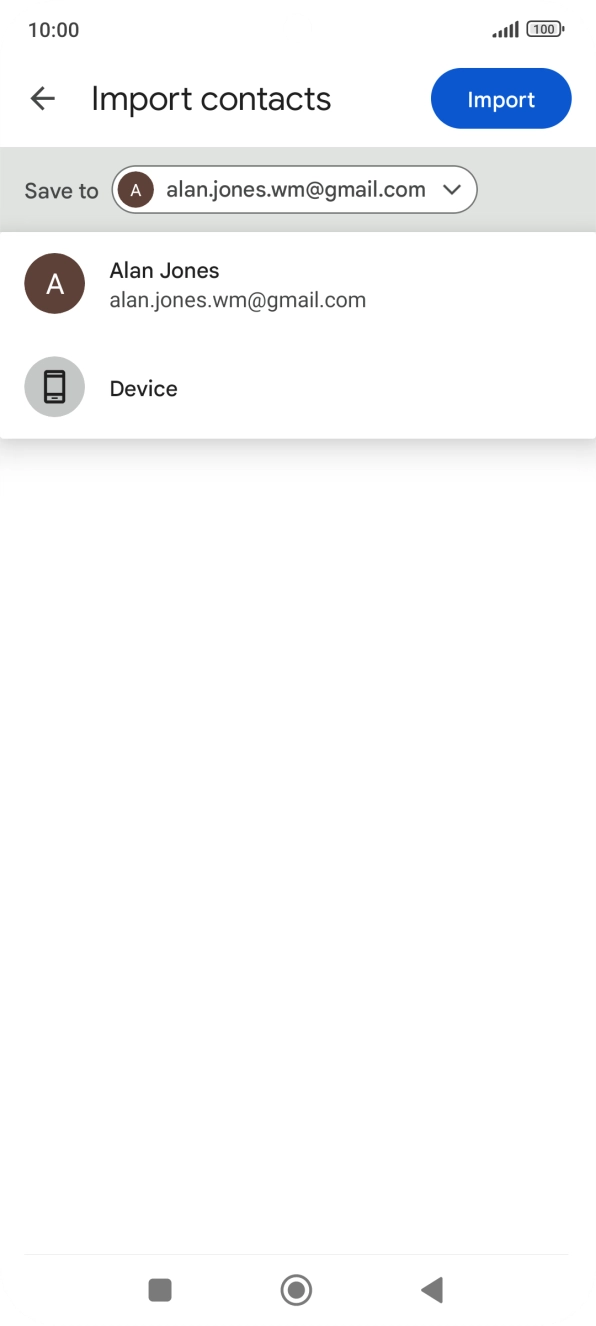This screenshot has height=1326, width=596.
Task: Tap the Android home navigation button
Action: (296, 1290)
